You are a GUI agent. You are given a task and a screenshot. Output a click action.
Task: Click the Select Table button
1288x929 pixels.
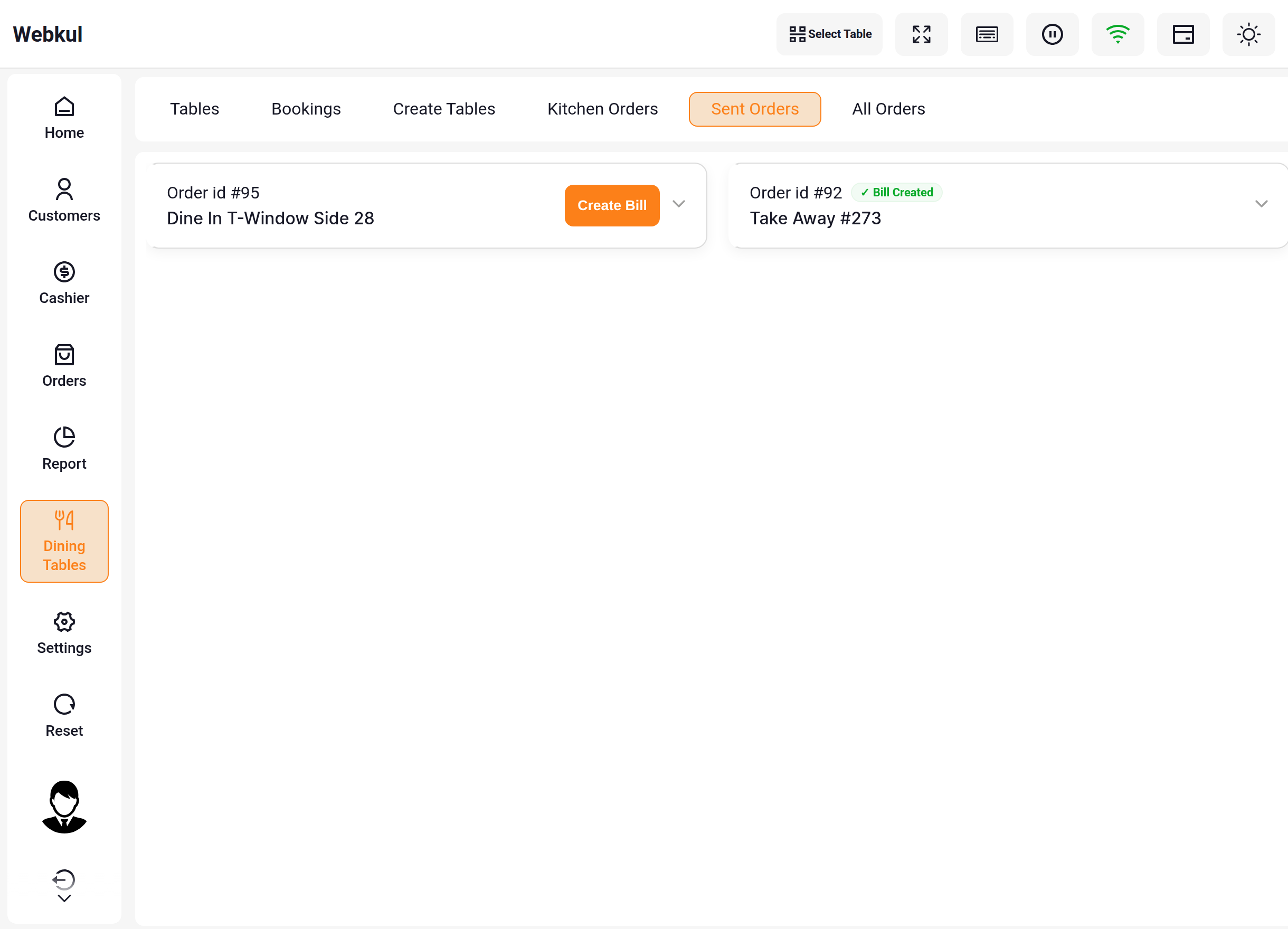tap(830, 34)
